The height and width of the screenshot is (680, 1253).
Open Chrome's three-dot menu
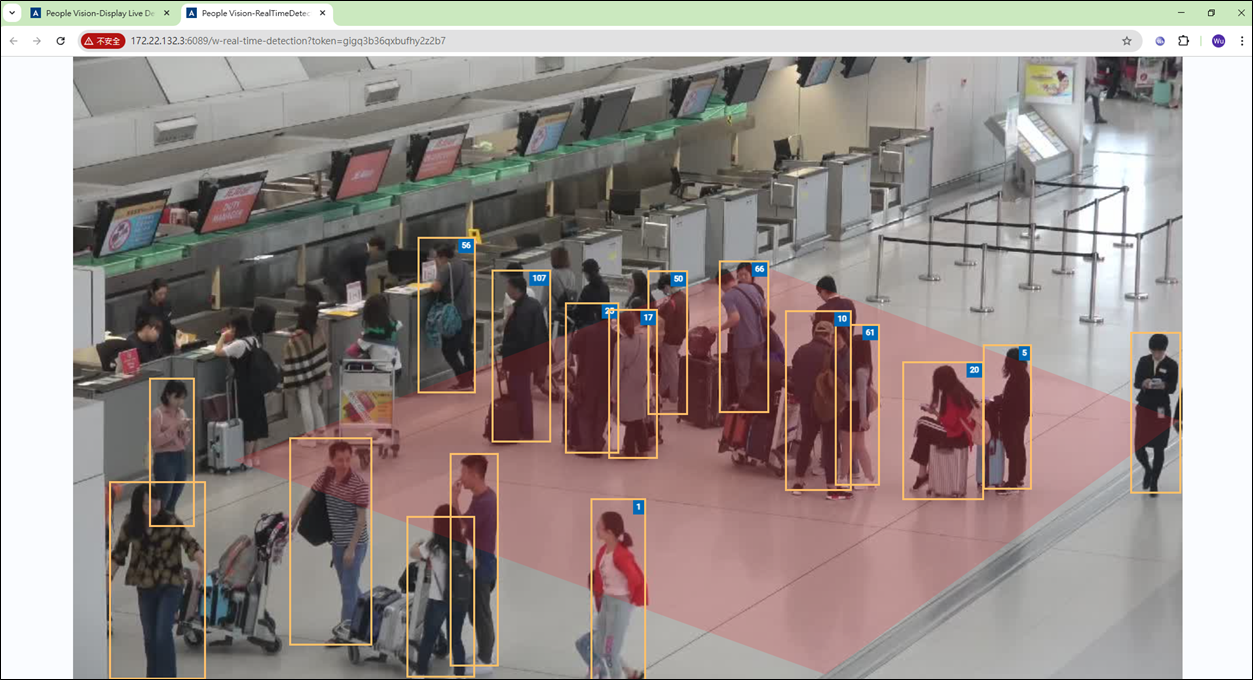(1240, 41)
